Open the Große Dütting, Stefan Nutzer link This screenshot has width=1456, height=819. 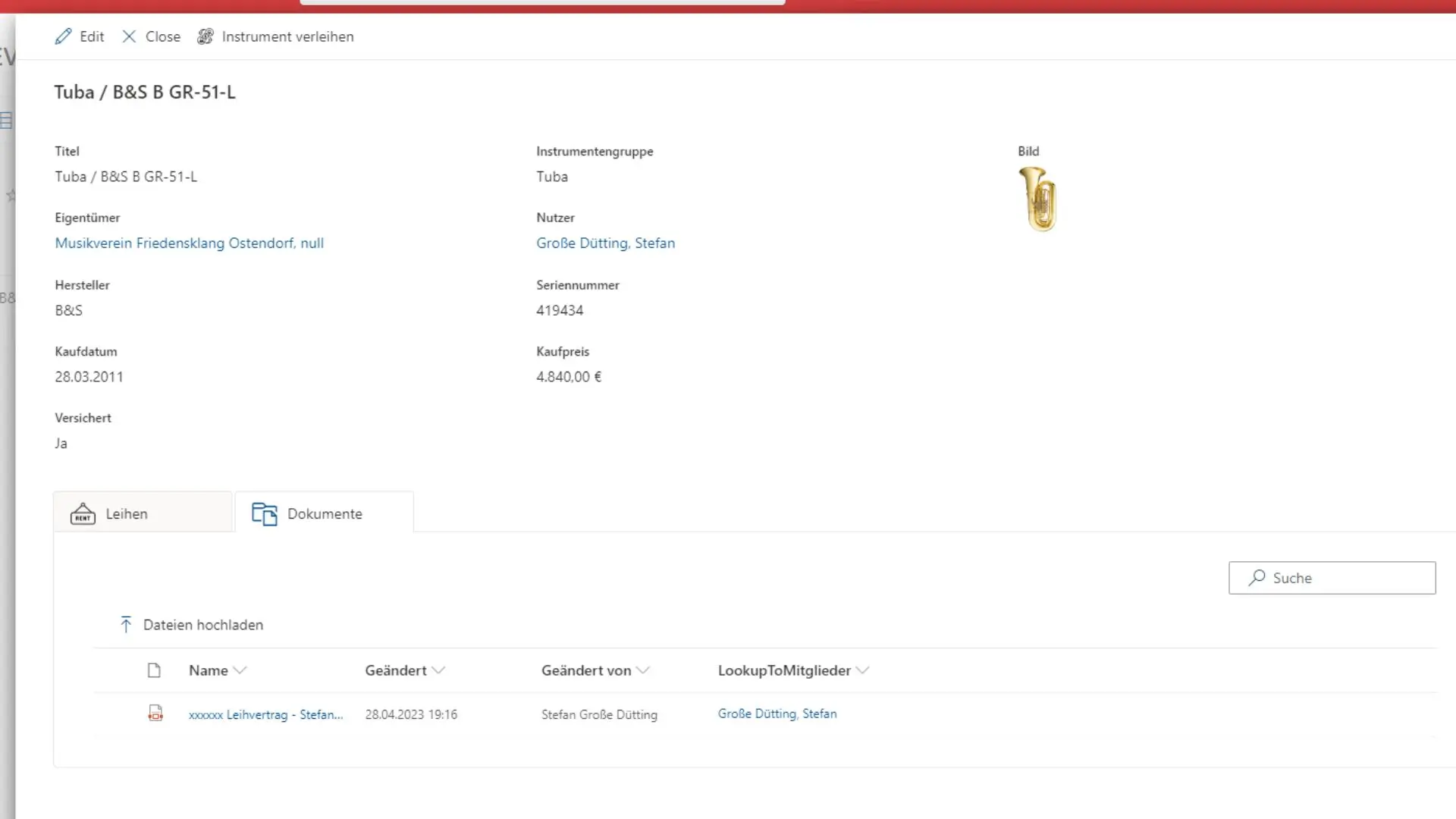coord(605,243)
